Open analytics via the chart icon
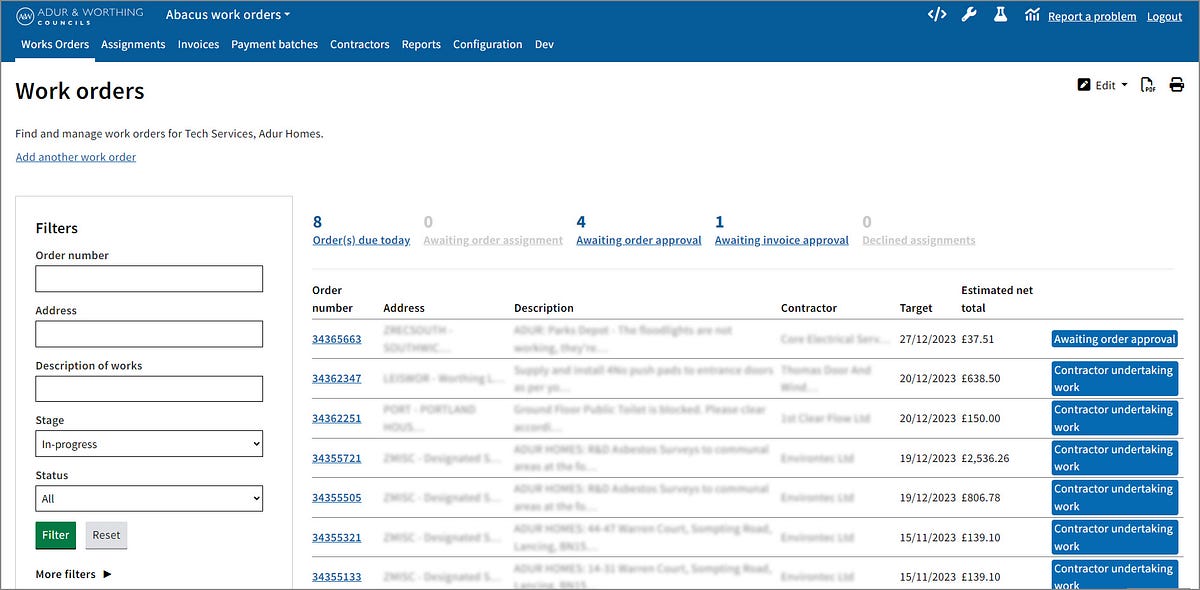The image size is (1200, 590). point(1032,15)
